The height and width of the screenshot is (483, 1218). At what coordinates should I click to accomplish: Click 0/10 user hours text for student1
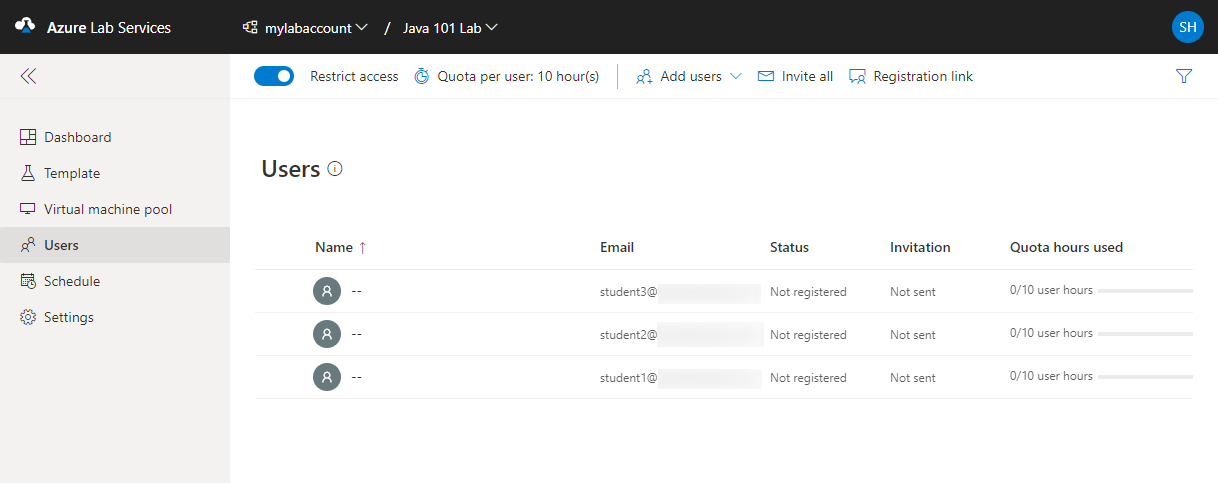pos(1051,376)
